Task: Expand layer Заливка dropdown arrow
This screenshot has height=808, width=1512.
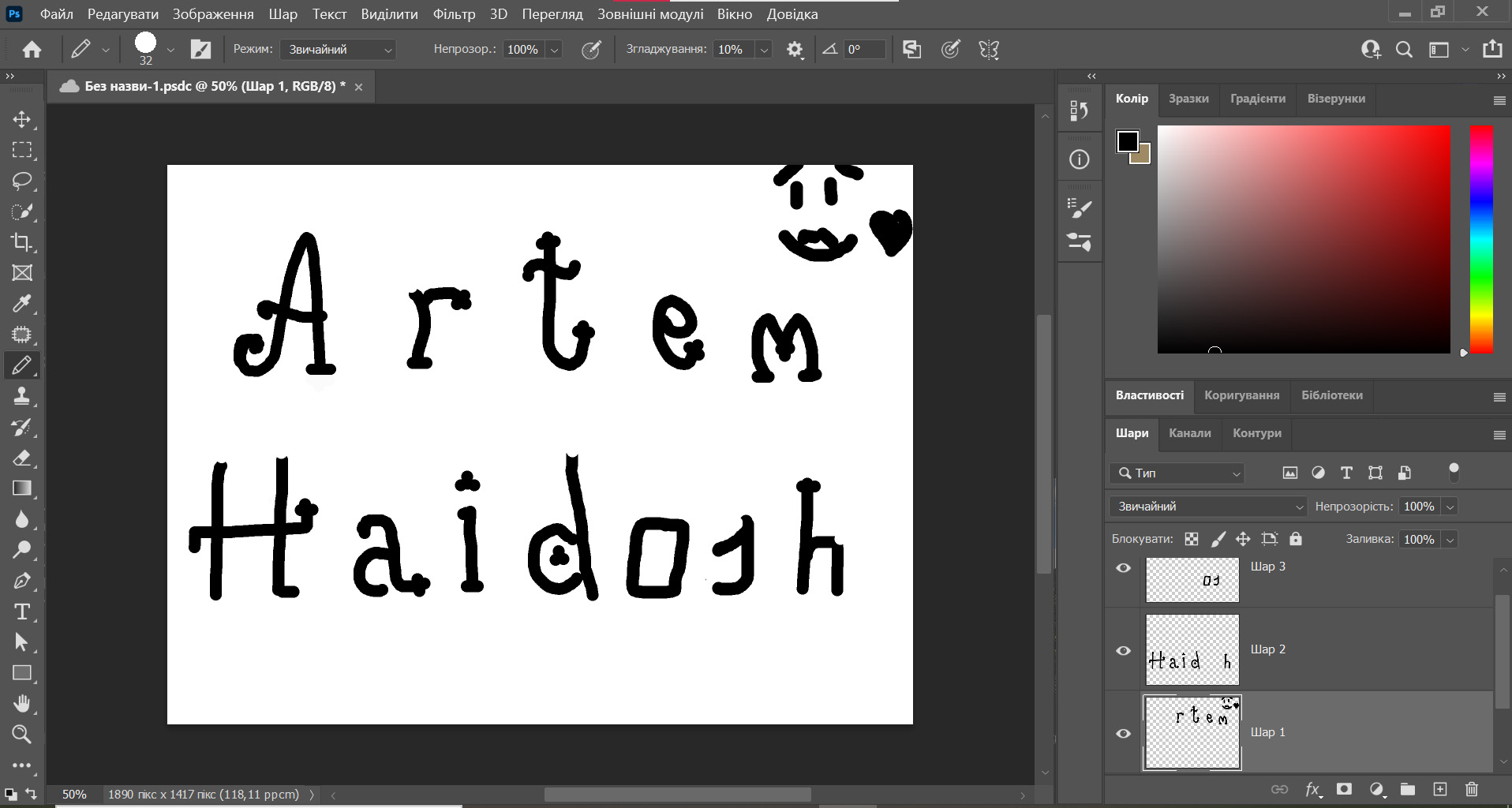Action: click(x=1450, y=540)
